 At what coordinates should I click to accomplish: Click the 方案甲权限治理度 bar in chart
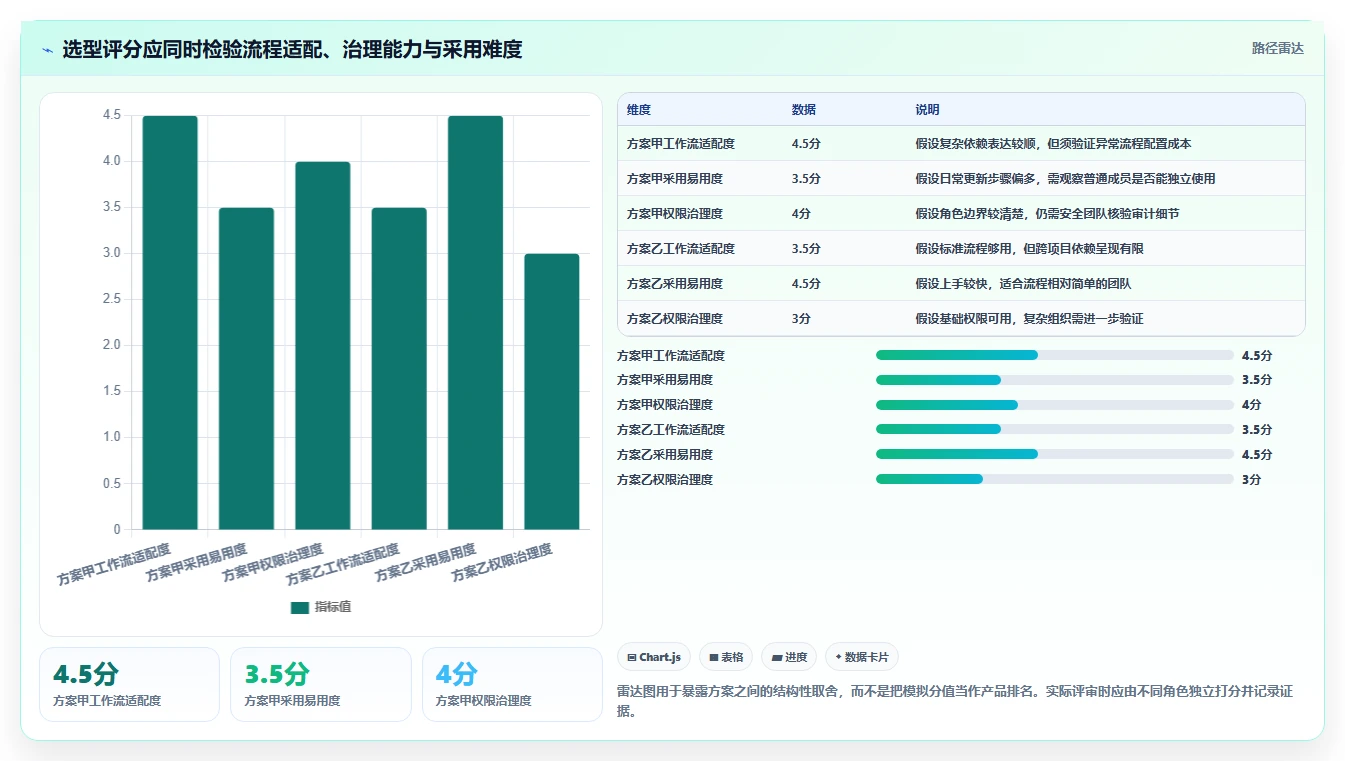point(323,345)
